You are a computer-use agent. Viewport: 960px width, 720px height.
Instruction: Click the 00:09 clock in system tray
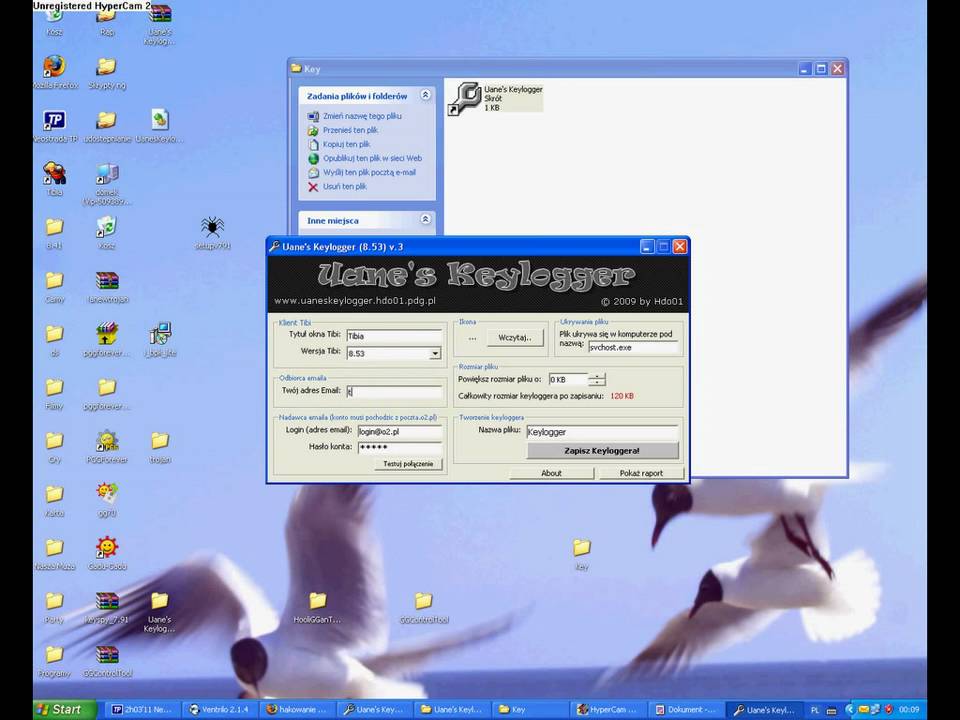[909, 710]
